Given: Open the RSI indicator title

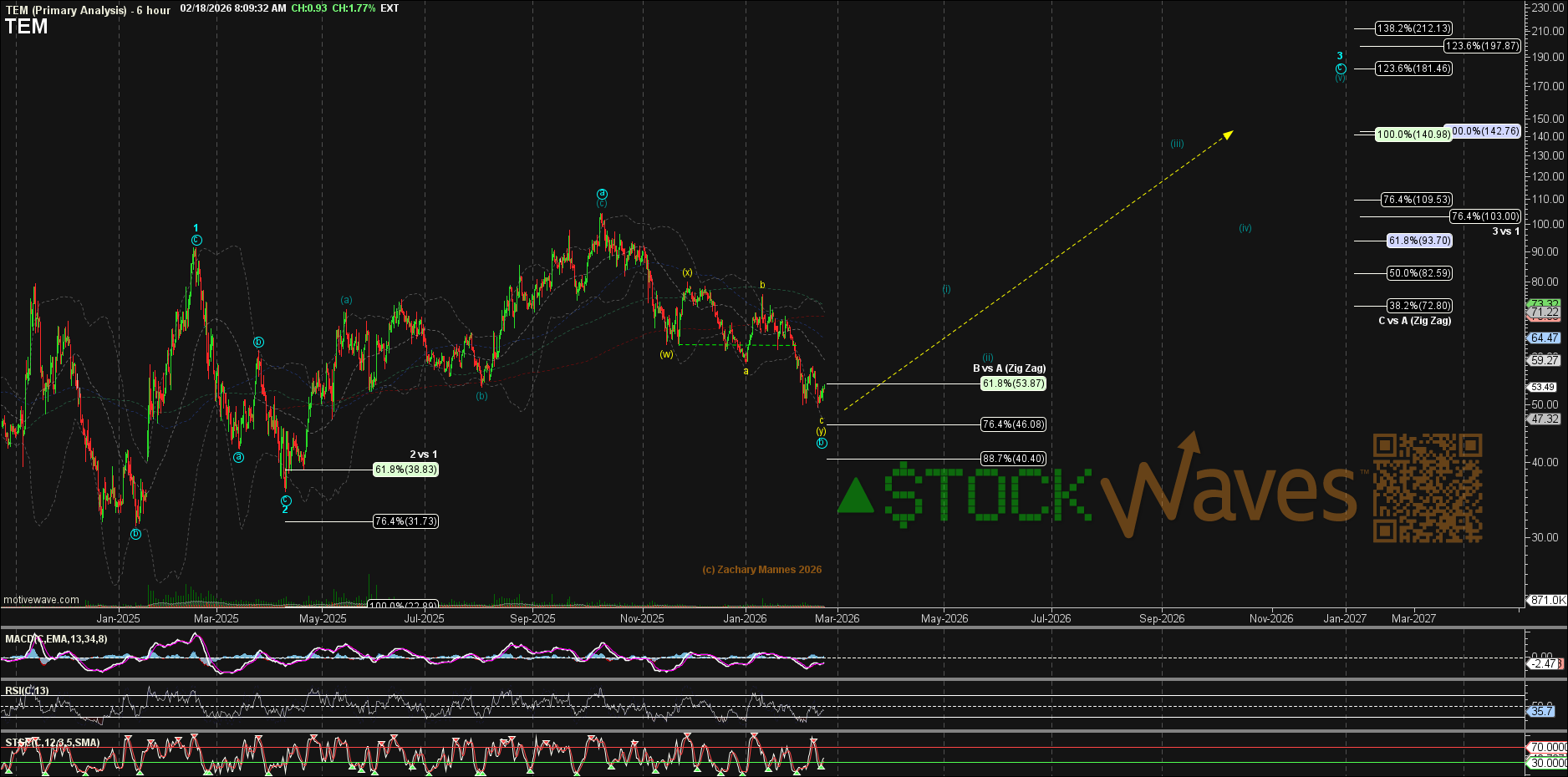Looking at the screenshot, I should click(x=27, y=691).
